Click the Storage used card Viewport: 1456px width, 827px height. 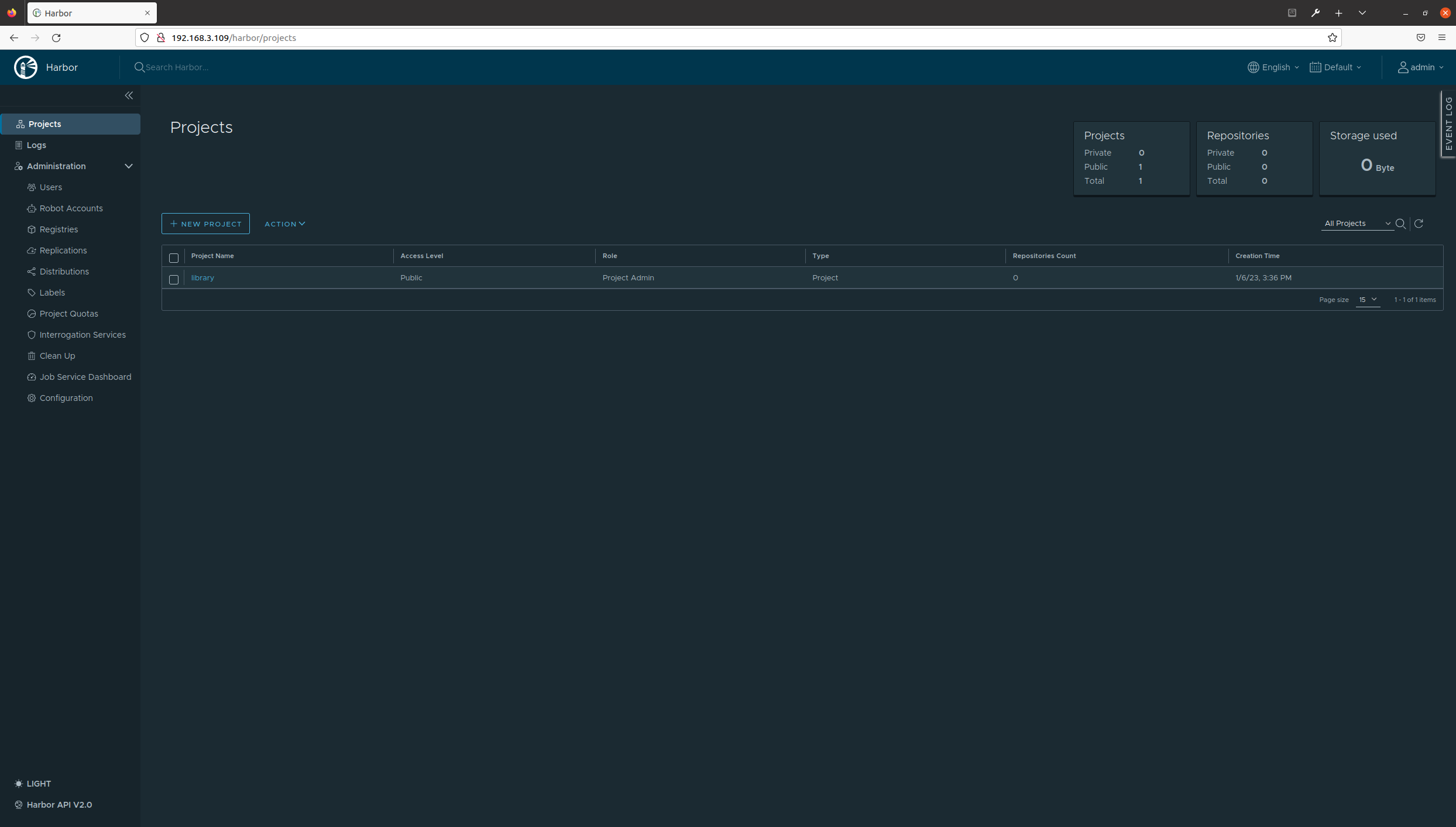1377,158
